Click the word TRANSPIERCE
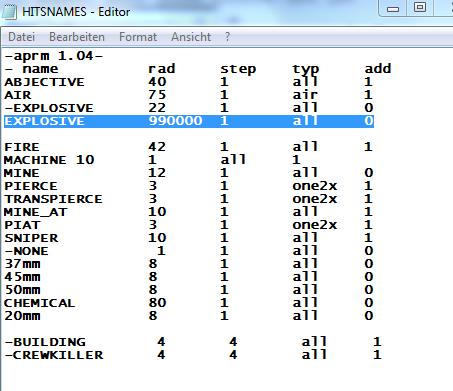This screenshot has height=391, width=453. tap(53, 199)
